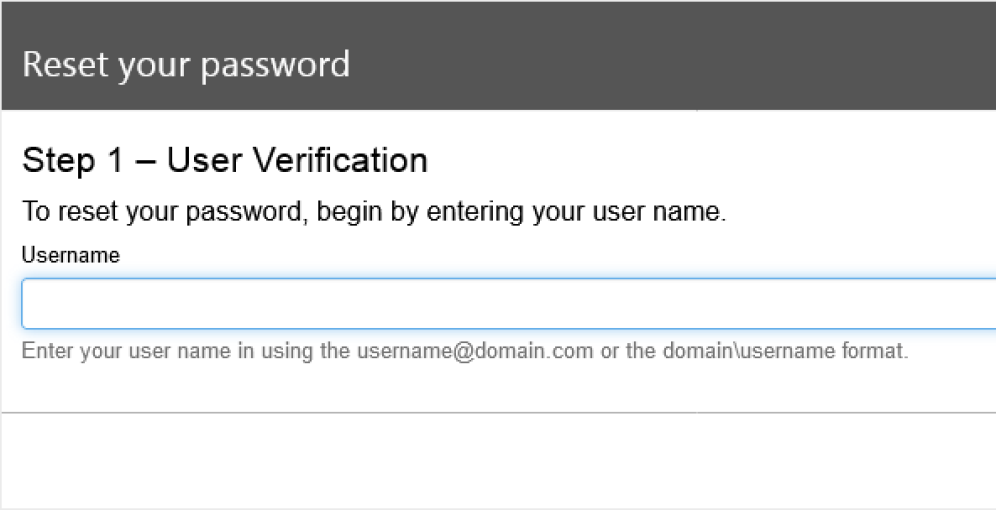Select the Username field label

coord(71,255)
